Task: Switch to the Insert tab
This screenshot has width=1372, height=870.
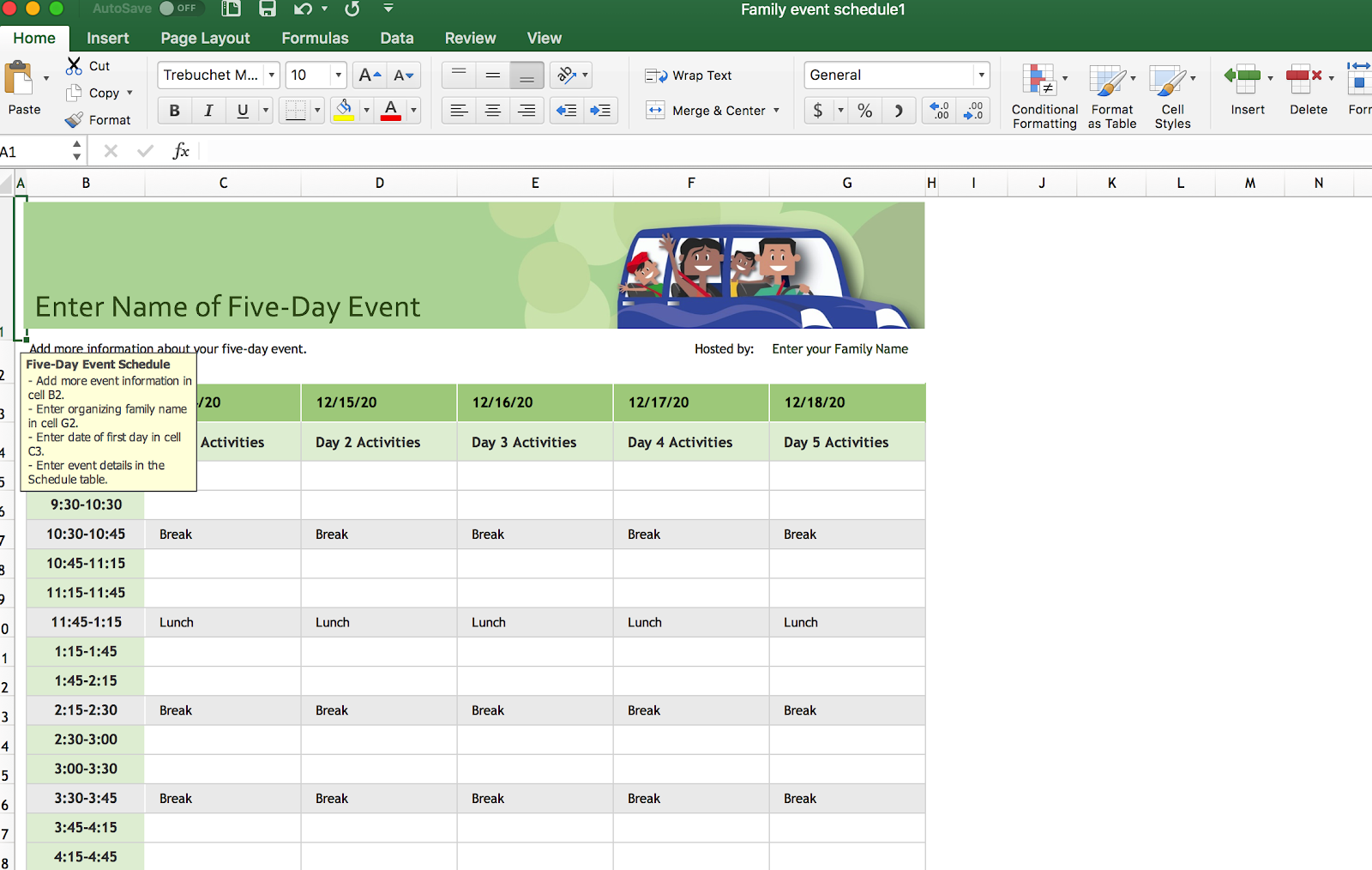Action: 108,38
